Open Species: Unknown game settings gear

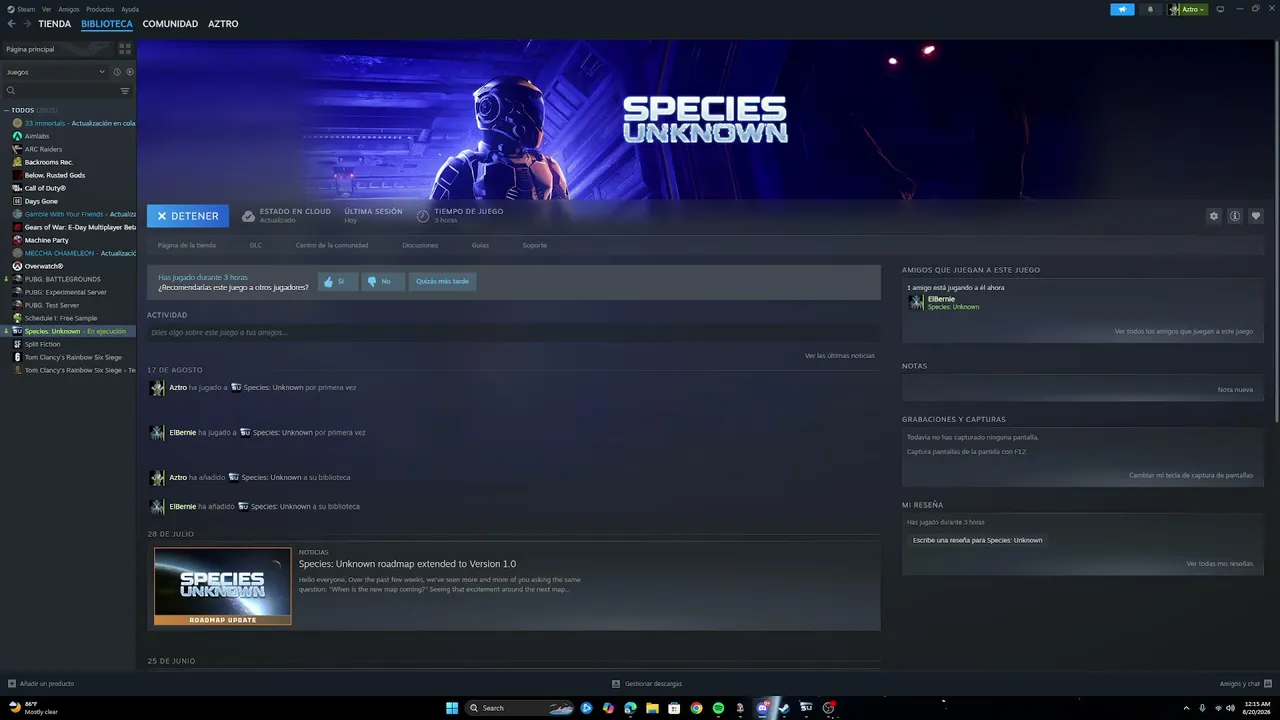(1214, 216)
